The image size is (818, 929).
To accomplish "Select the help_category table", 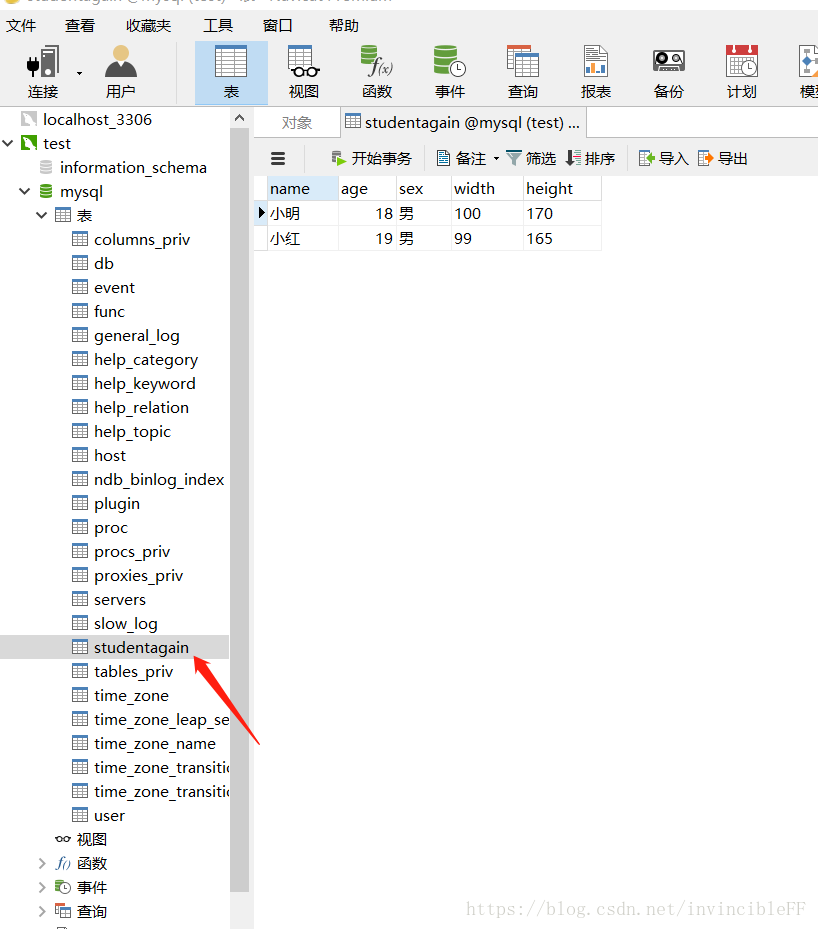I will (146, 360).
